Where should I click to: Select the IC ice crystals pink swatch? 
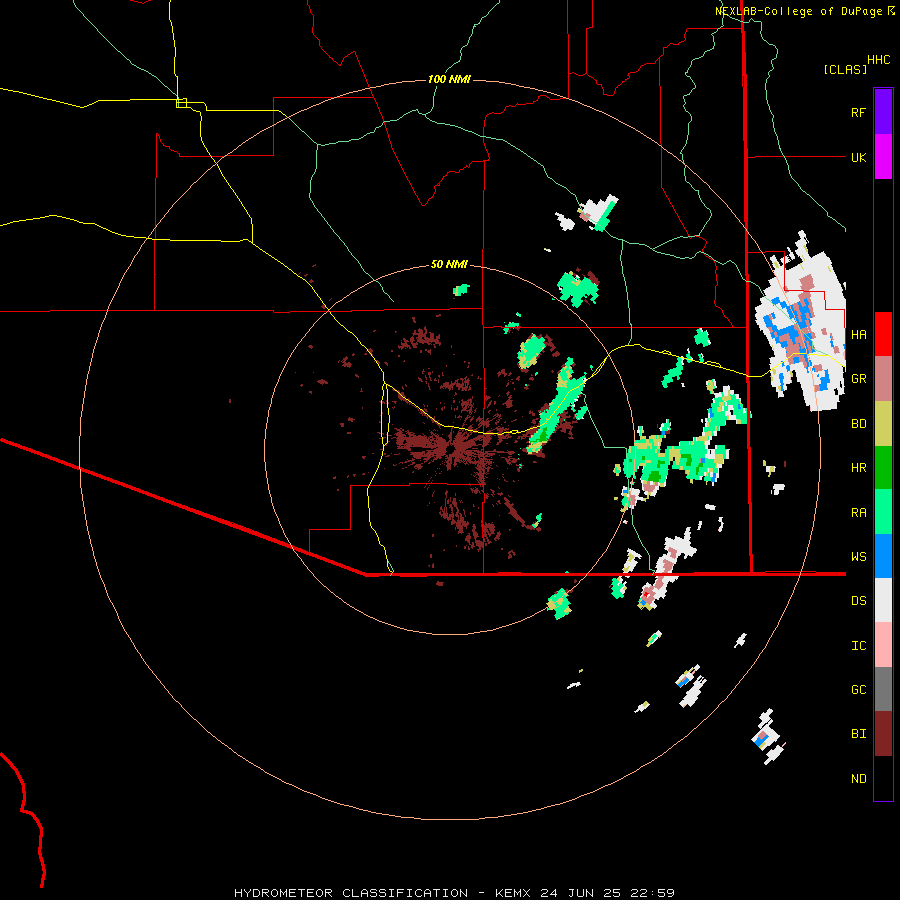[x=883, y=645]
